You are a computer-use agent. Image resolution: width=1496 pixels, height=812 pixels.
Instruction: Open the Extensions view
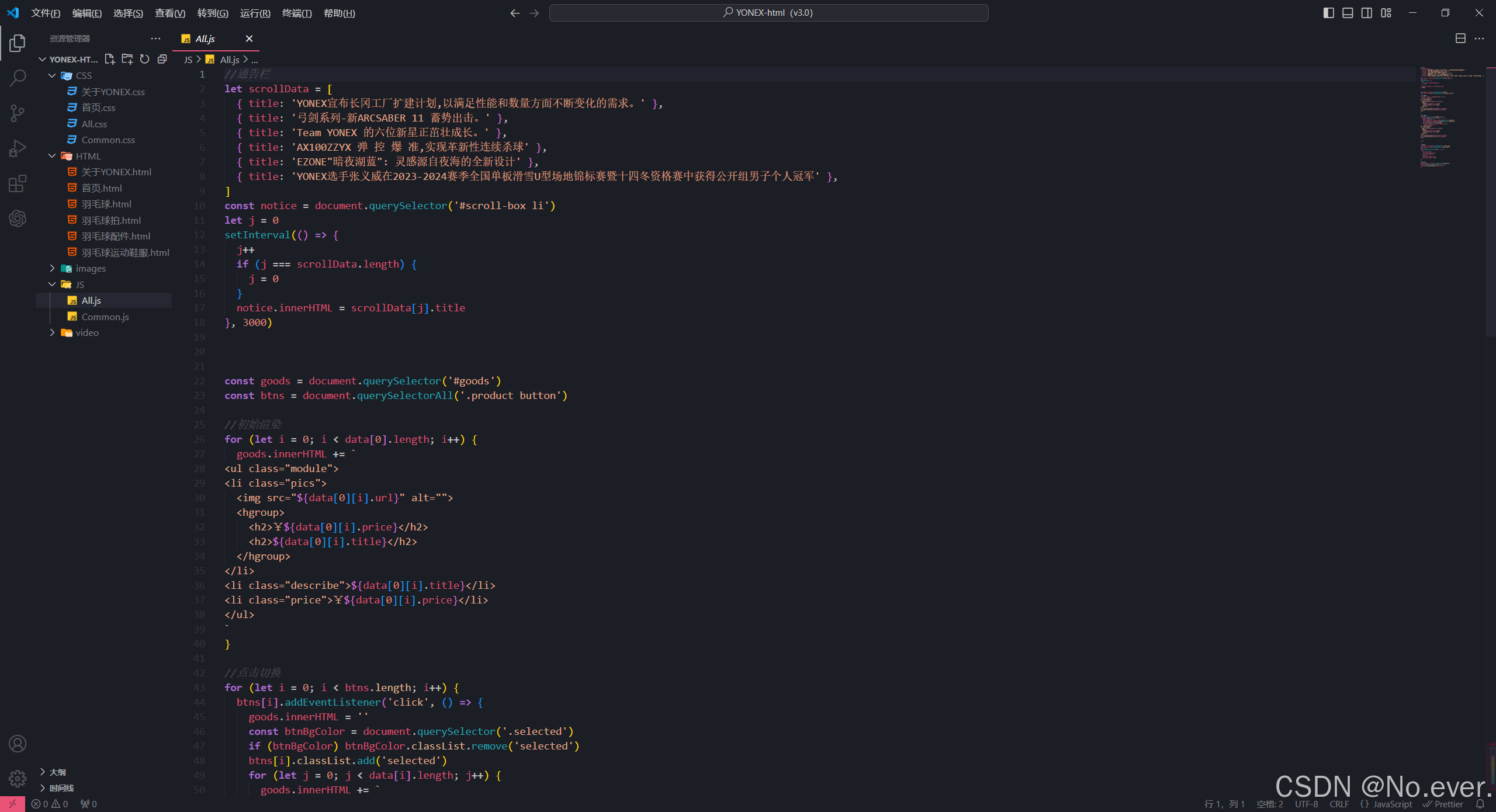pyautogui.click(x=18, y=183)
